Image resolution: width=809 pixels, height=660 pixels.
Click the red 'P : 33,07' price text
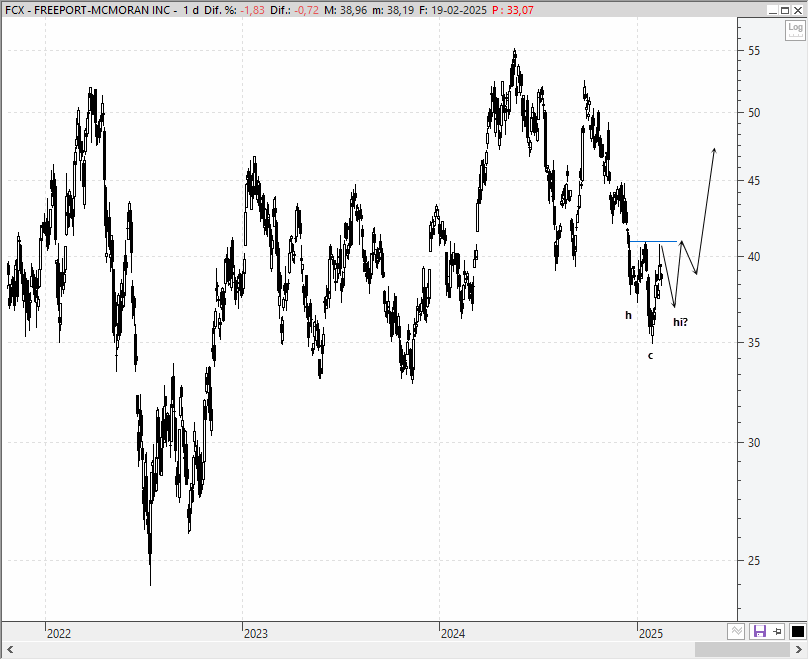pos(512,10)
